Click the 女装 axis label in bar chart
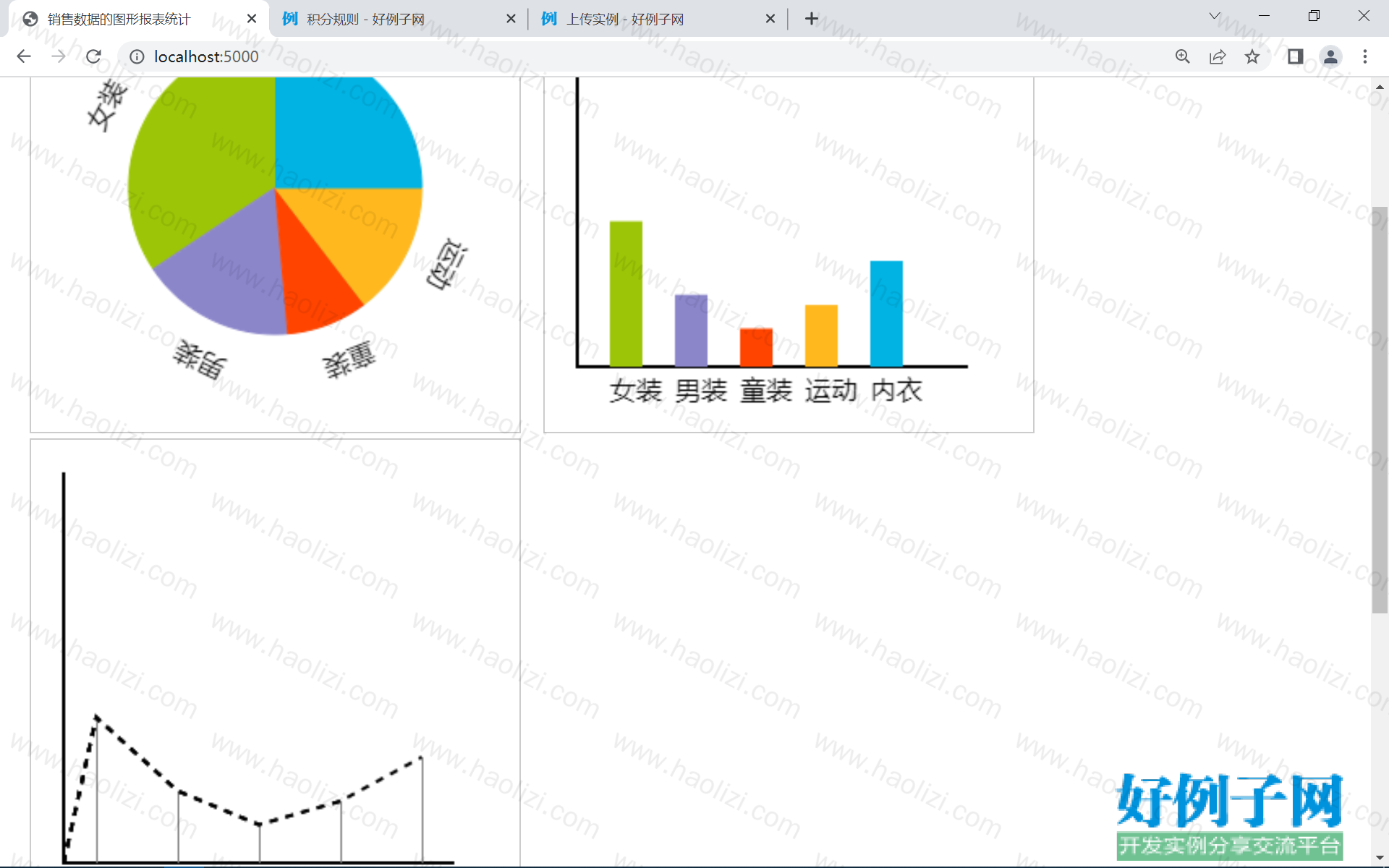Viewport: 1389px width, 868px height. point(636,391)
